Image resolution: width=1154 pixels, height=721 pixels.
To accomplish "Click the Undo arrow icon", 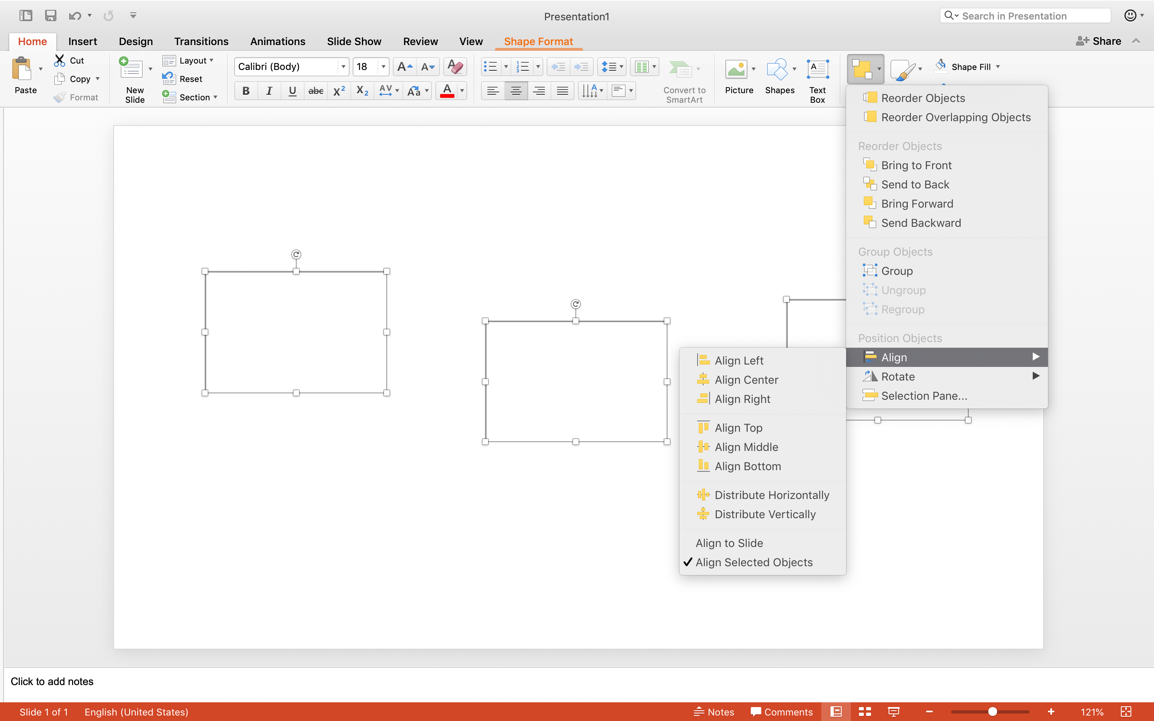I will [x=75, y=15].
